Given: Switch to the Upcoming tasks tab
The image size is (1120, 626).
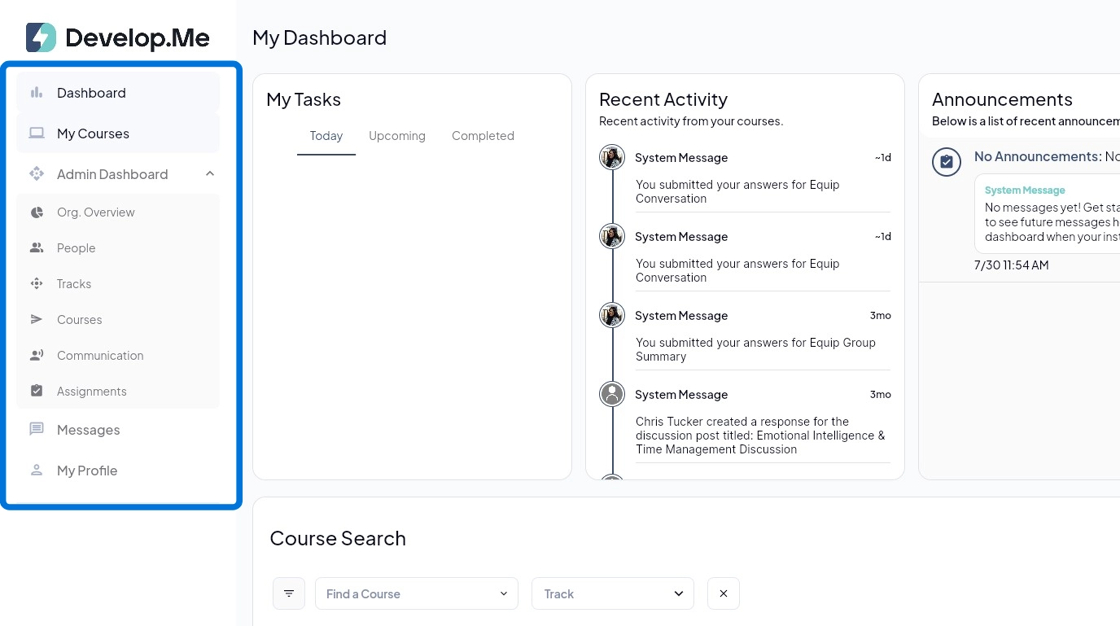Looking at the screenshot, I should (x=397, y=136).
